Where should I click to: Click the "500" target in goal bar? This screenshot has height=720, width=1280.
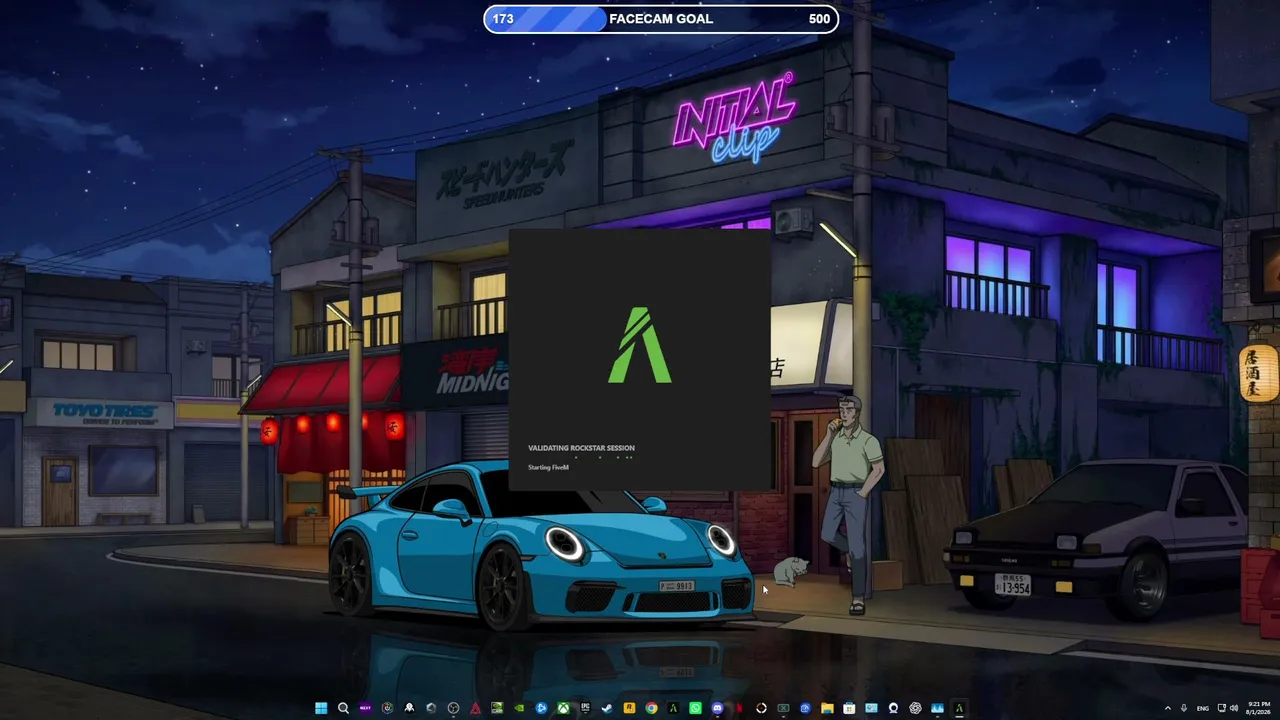point(819,19)
